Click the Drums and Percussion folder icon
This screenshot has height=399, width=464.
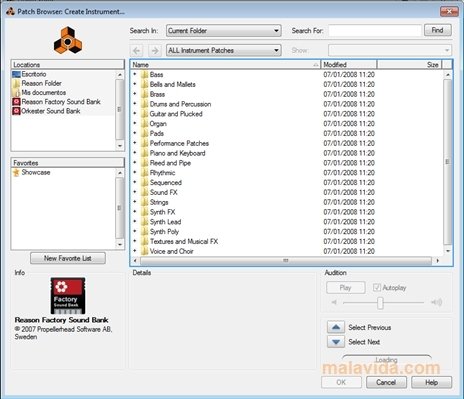pyautogui.click(x=144, y=104)
